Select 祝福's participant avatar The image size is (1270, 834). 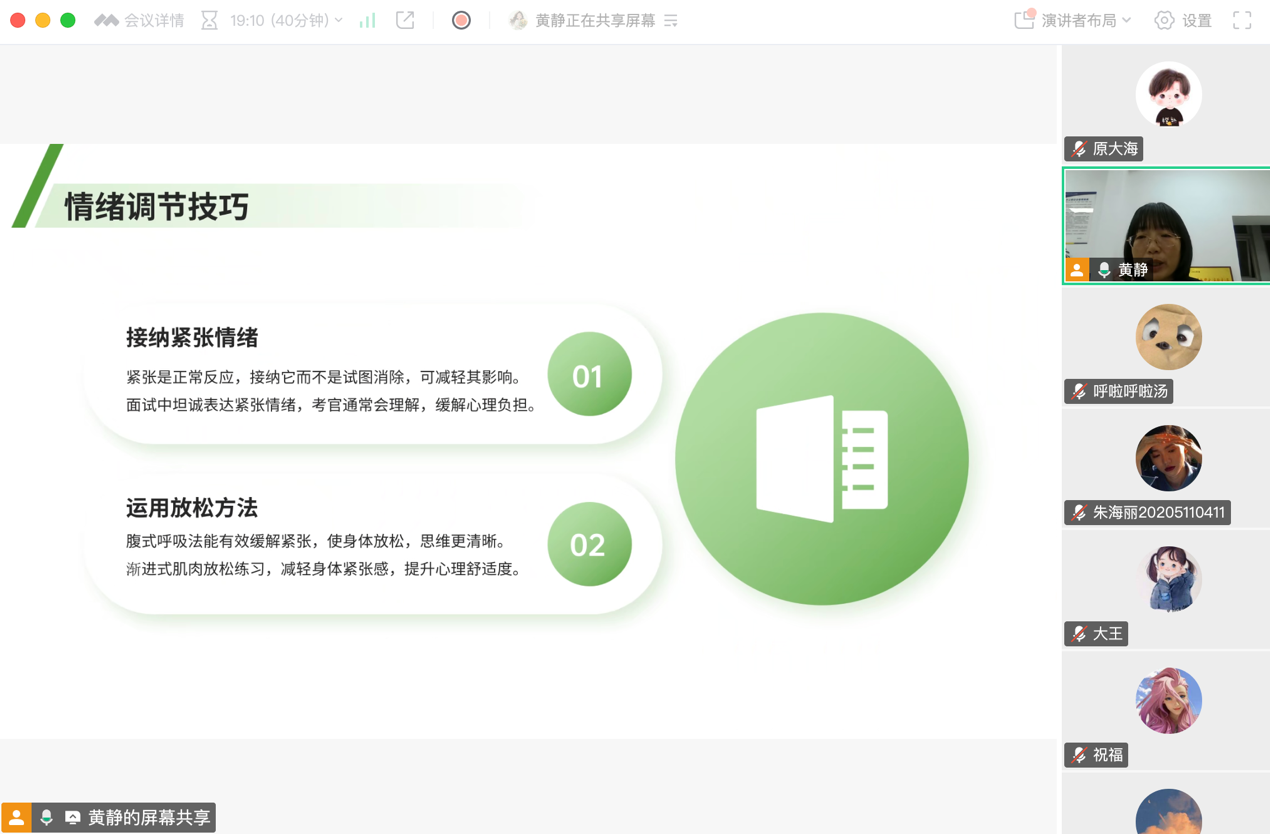(x=1168, y=700)
